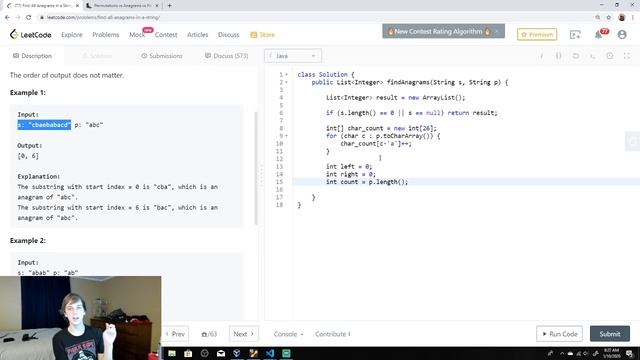Collapse code fold arrow at line 9
Image resolution: width=640 pixels, height=360 pixels.
[x=287, y=136]
